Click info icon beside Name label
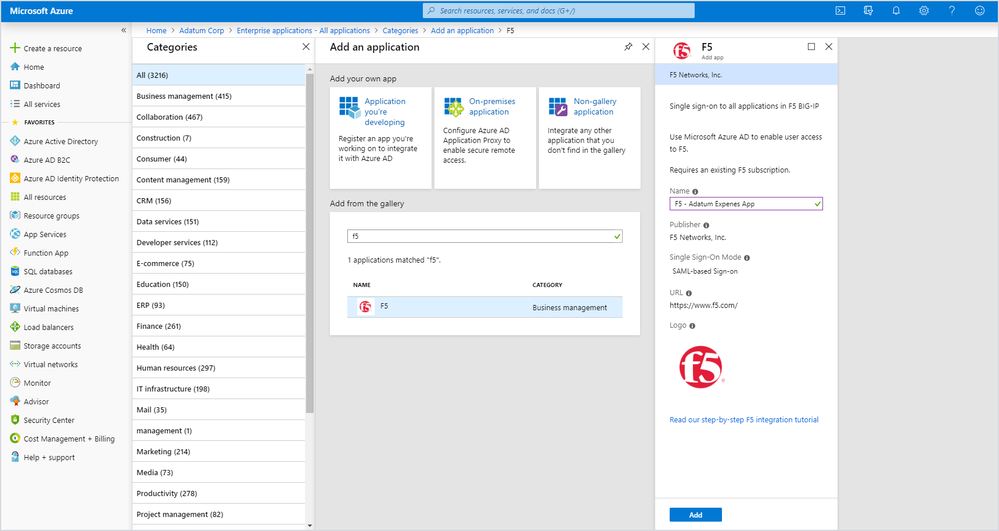The image size is (999, 531). point(695,191)
